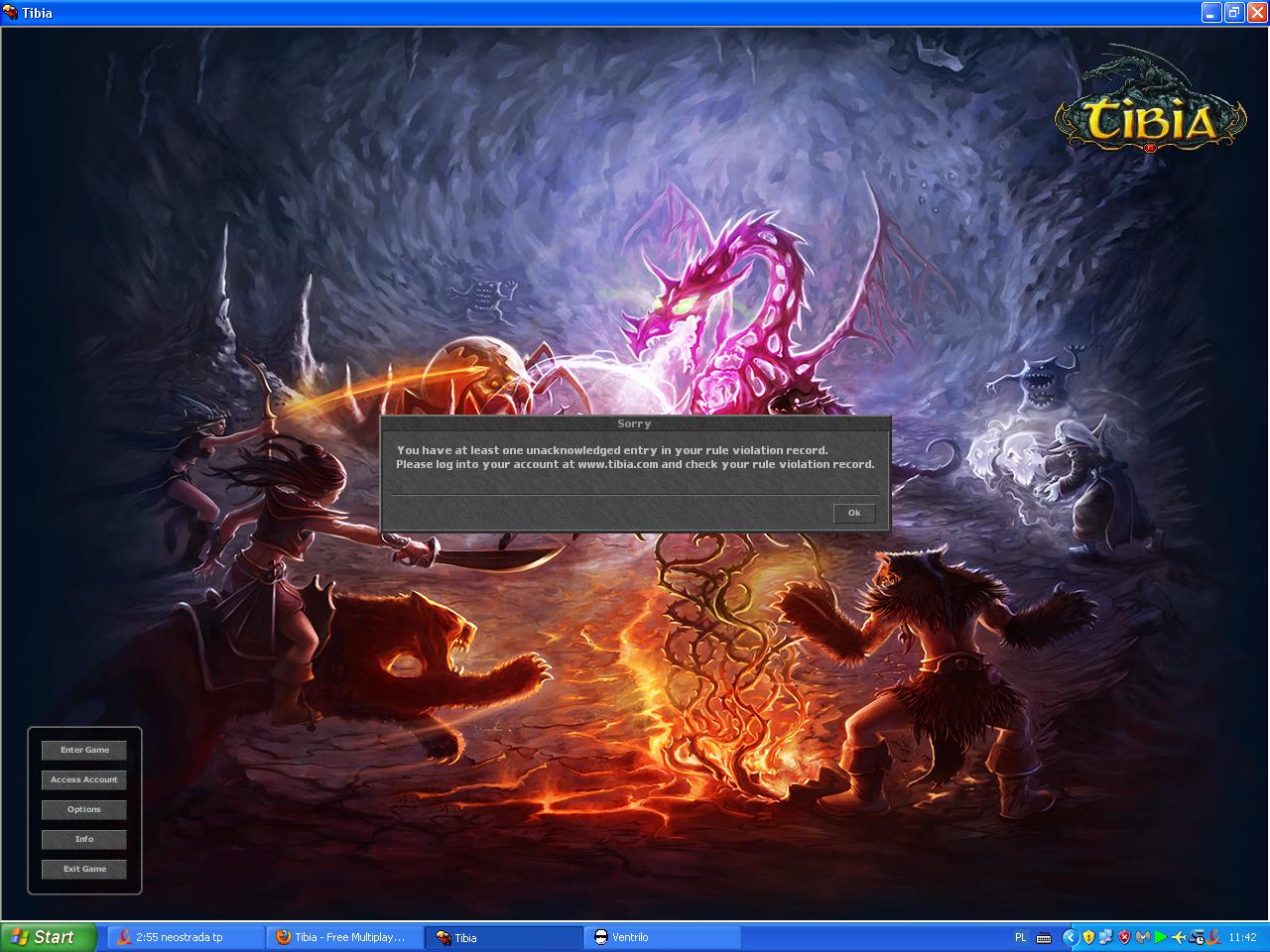Screen dimensions: 1270x952
Task: Open the on-screen keyboard tray icon
Action: (x=1044, y=937)
